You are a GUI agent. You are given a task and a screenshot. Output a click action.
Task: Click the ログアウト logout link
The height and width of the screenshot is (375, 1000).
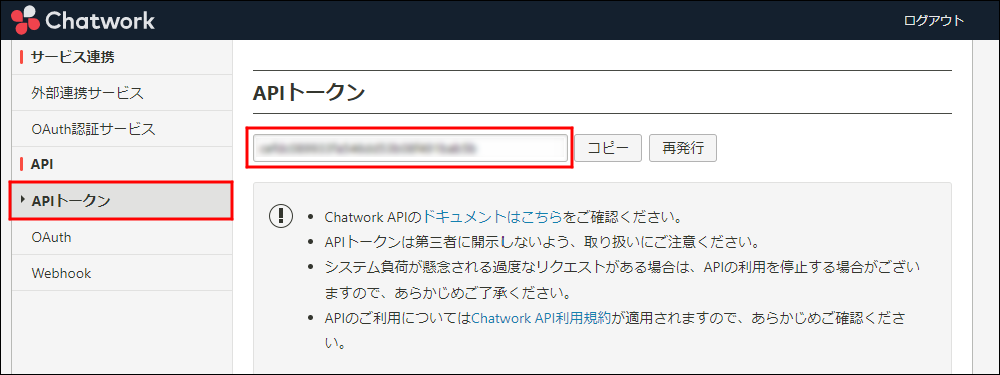(x=934, y=20)
